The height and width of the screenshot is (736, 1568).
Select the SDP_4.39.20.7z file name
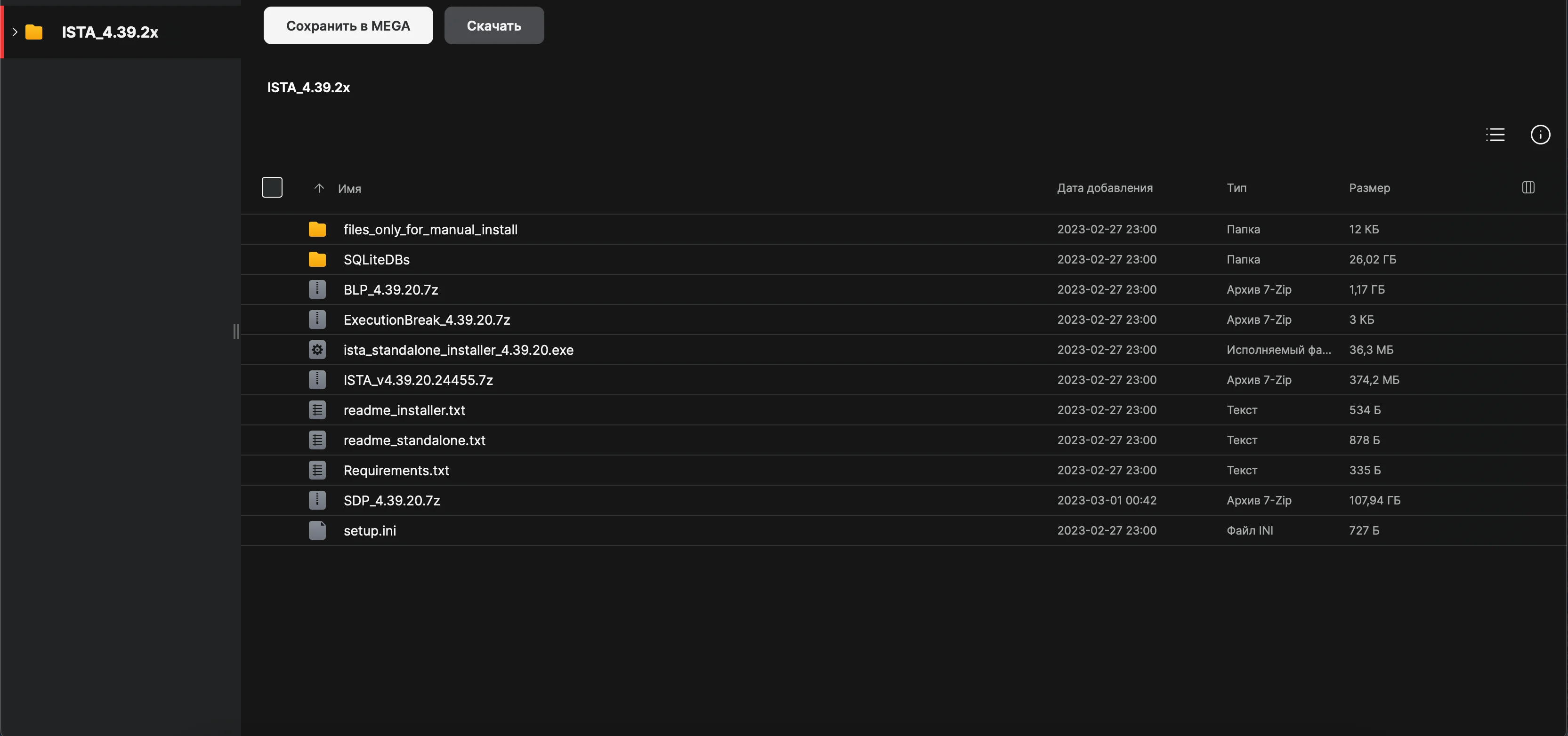(391, 501)
